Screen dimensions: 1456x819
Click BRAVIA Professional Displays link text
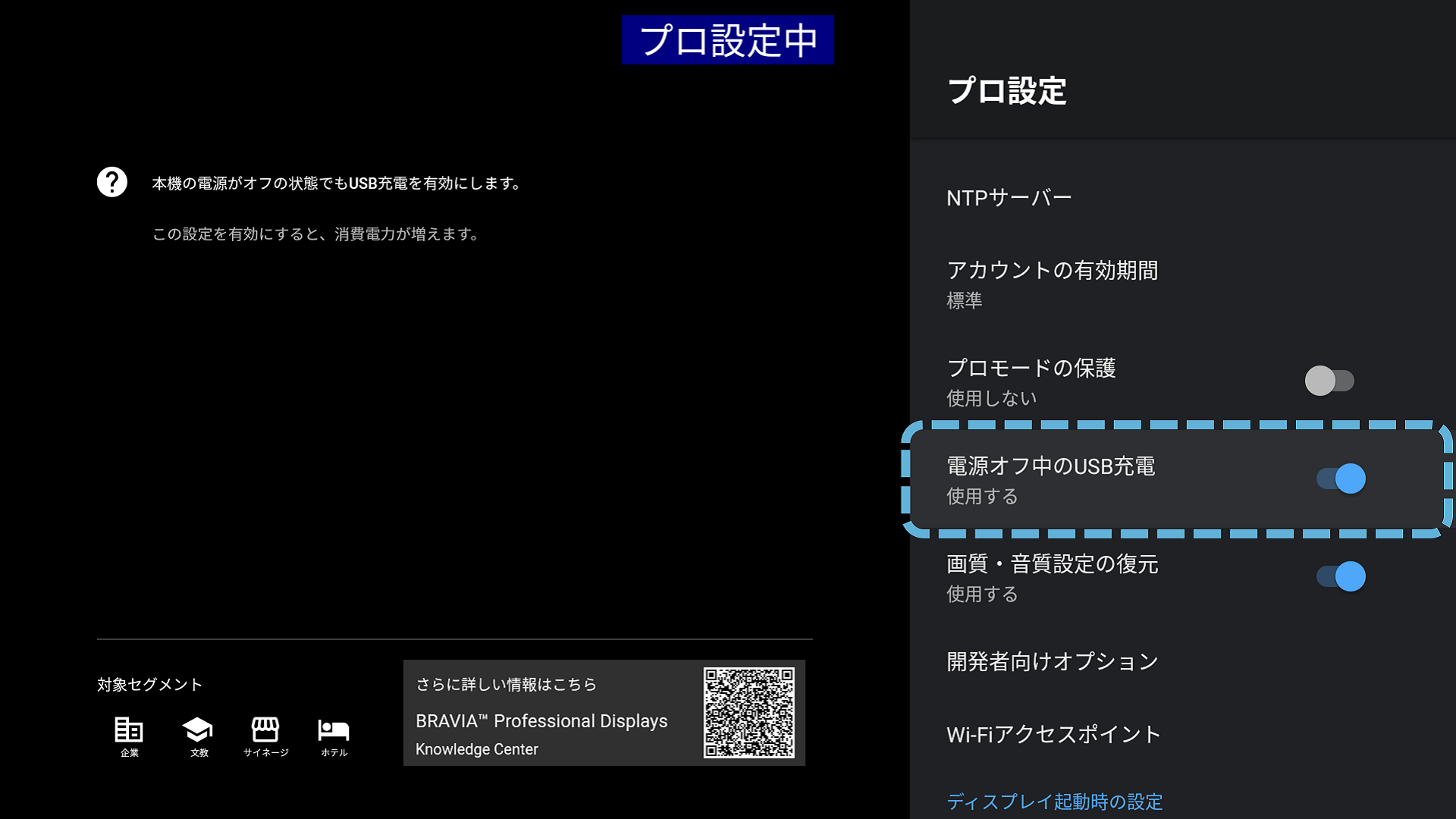(541, 721)
